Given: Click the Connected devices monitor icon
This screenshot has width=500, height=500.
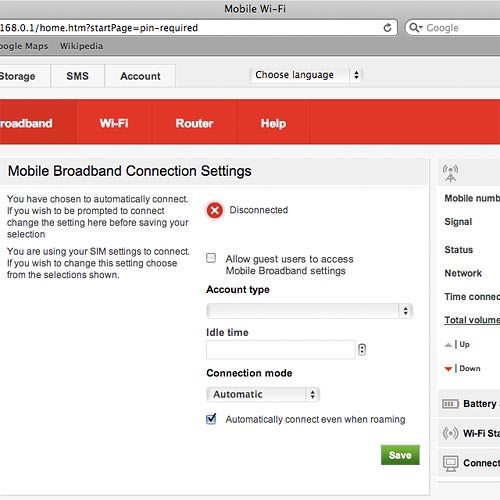Looking at the screenshot, I should pyautogui.click(x=451, y=463).
